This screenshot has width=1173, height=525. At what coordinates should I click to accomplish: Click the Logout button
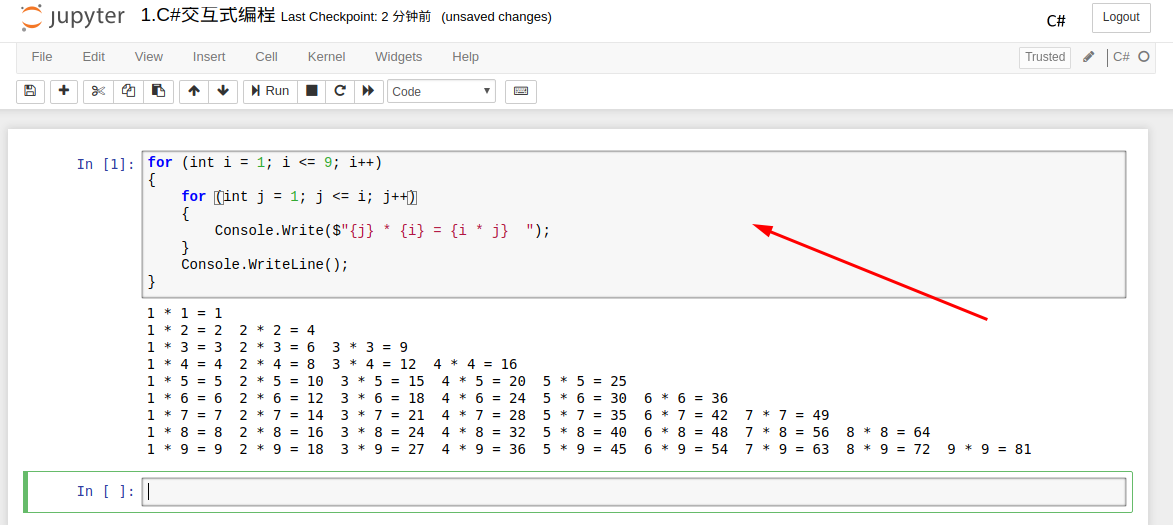pos(1121,17)
